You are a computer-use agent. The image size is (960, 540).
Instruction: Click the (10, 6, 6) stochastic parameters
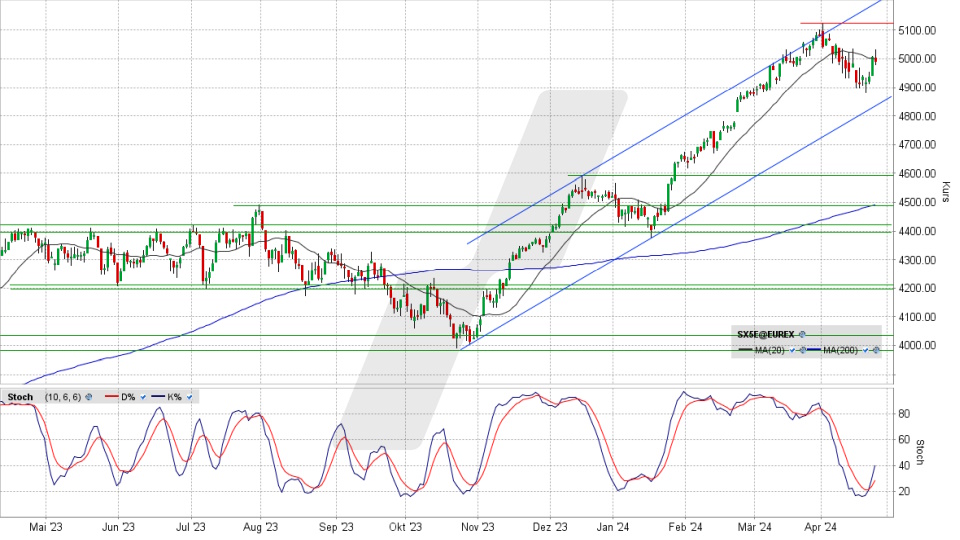click(x=64, y=397)
